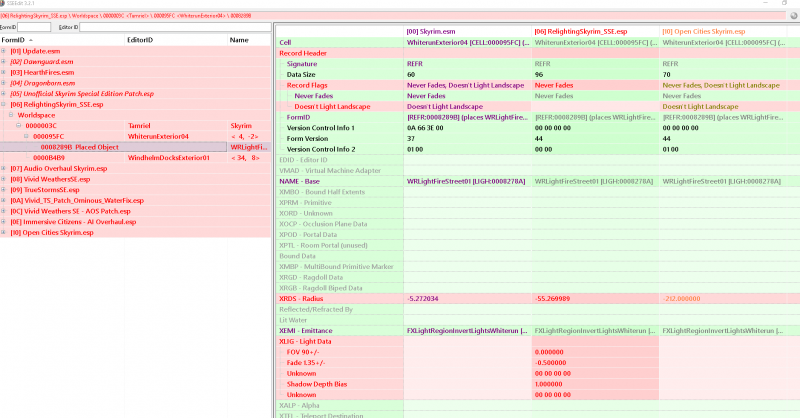This screenshot has width=800, height=418.
Task: Expand the Vivid_TS_Patch_Ominous_WaterFix.esp node
Action: pos(3,201)
